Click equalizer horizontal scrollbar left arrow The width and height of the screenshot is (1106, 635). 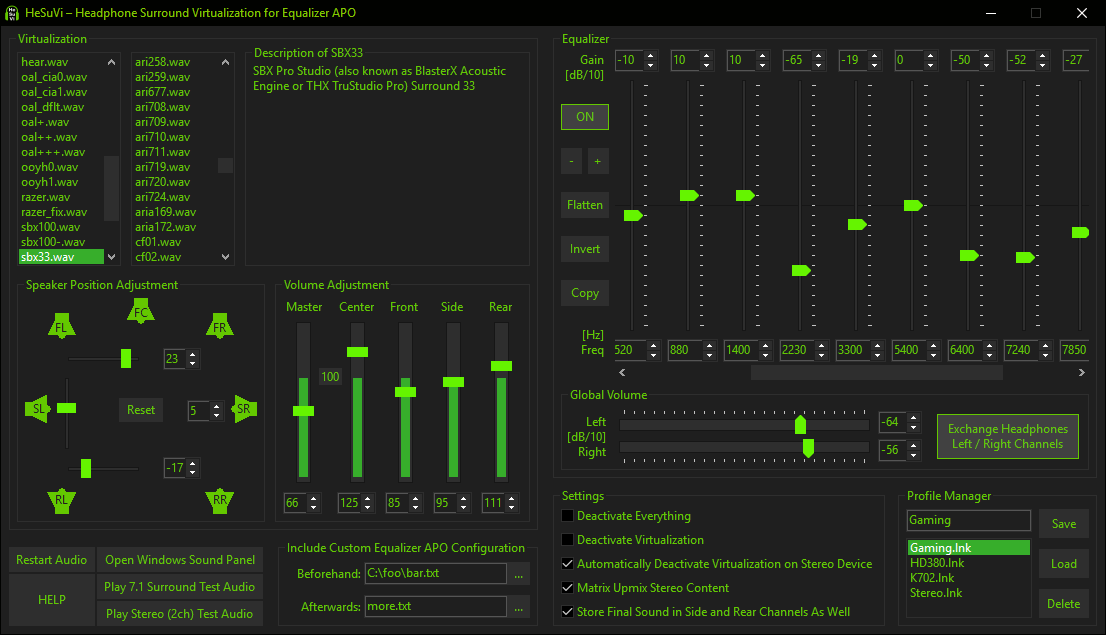pyautogui.click(x=622, y=373)
